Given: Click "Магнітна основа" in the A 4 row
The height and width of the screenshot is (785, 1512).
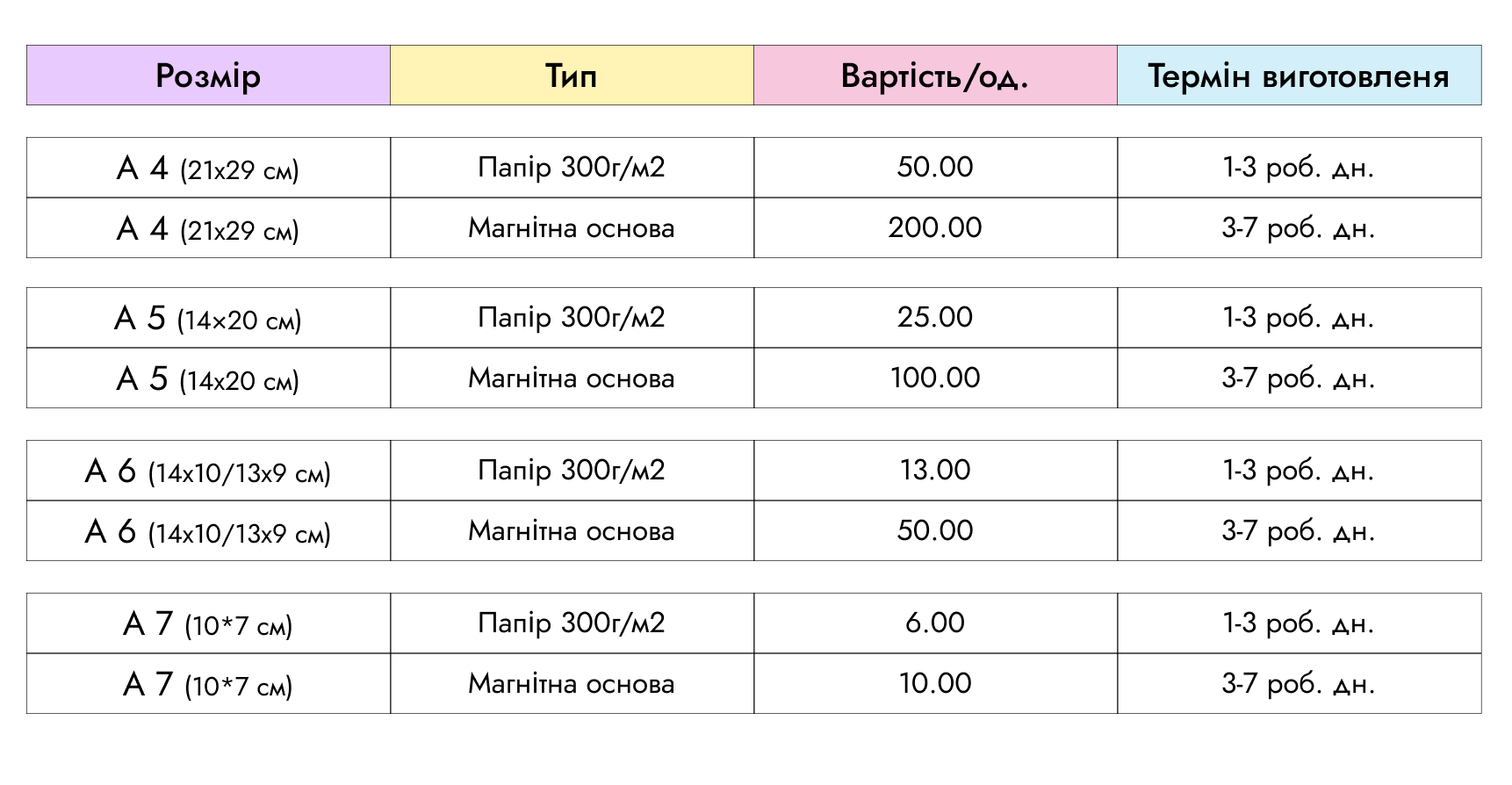Looking at the screenshot, I should pos(572,228).
